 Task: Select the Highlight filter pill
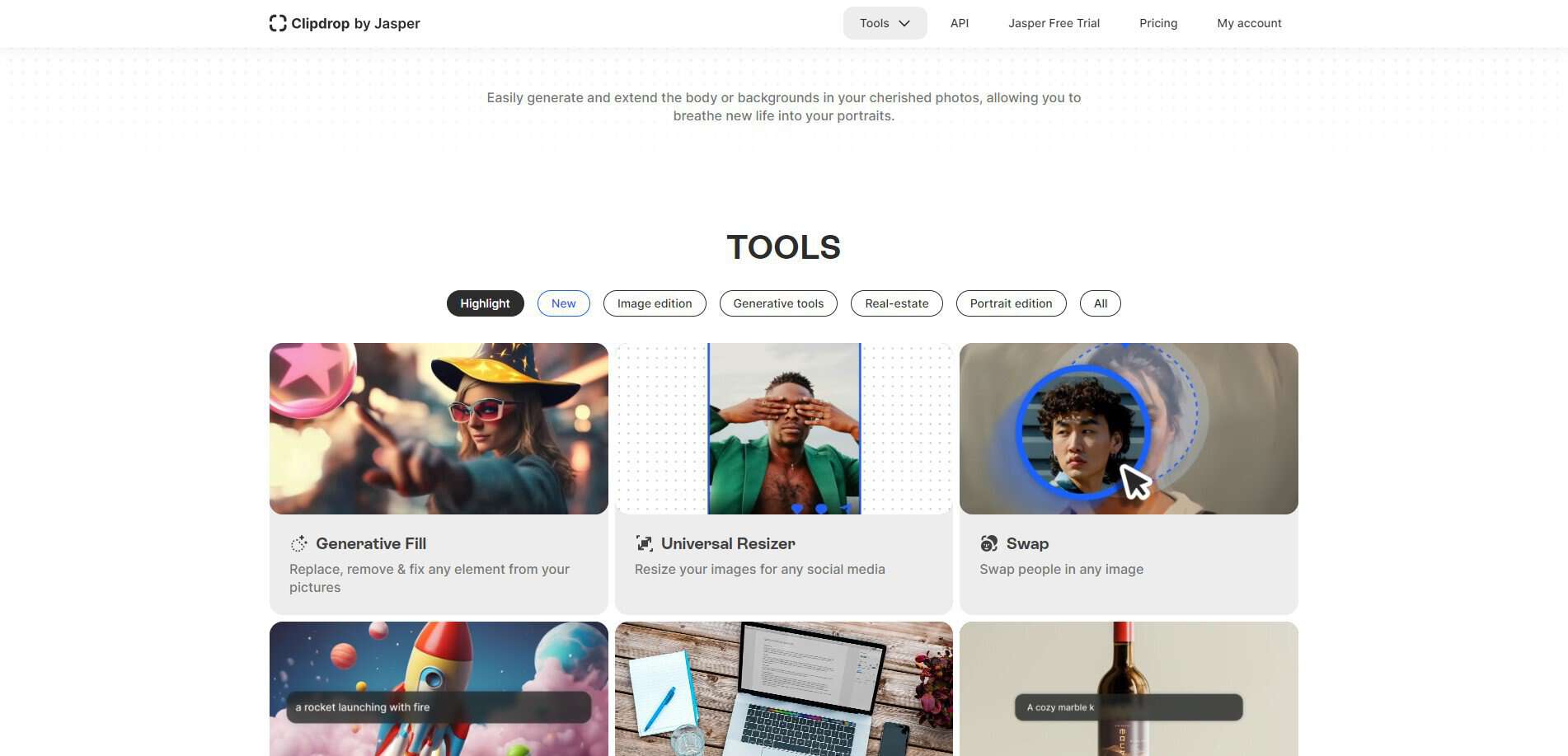(485, 303)
